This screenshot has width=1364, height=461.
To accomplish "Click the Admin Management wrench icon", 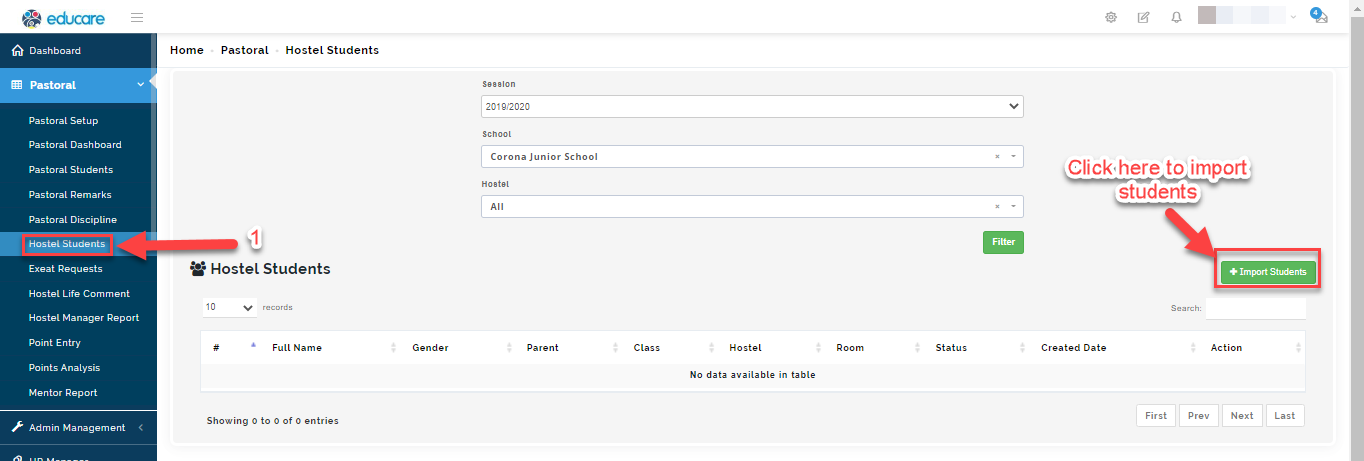I will click(17, 427).
